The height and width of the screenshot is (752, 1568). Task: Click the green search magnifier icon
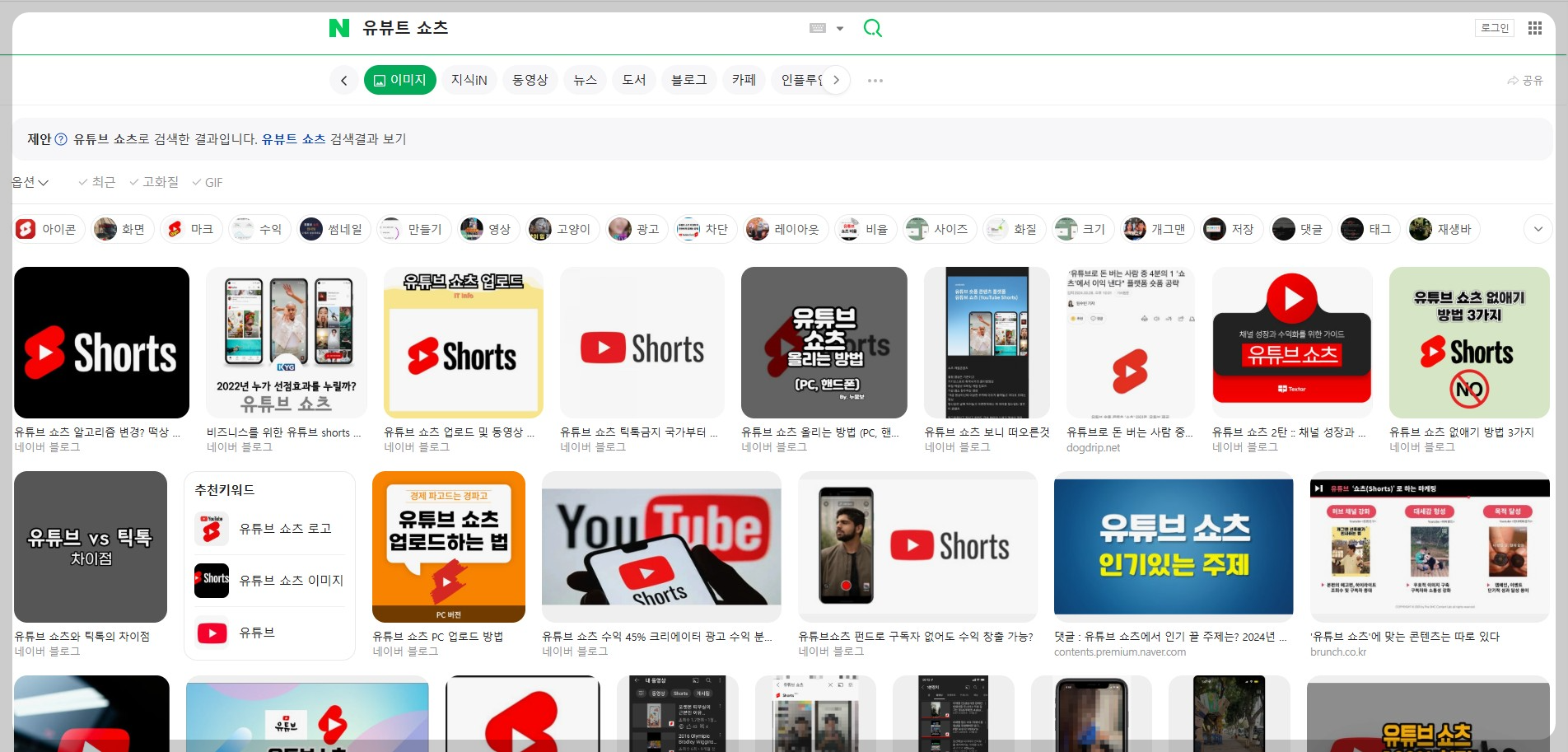pyautogui.click(x=872, y=28)
